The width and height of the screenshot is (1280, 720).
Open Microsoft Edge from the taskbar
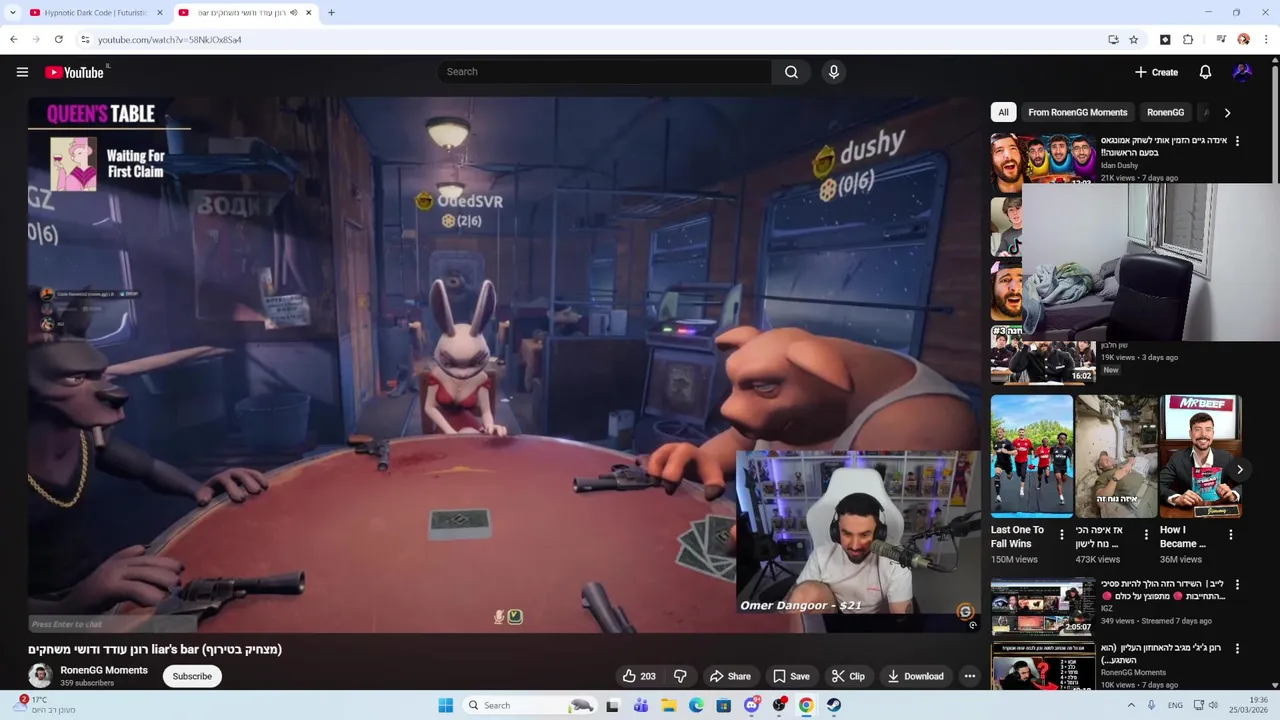696,705
